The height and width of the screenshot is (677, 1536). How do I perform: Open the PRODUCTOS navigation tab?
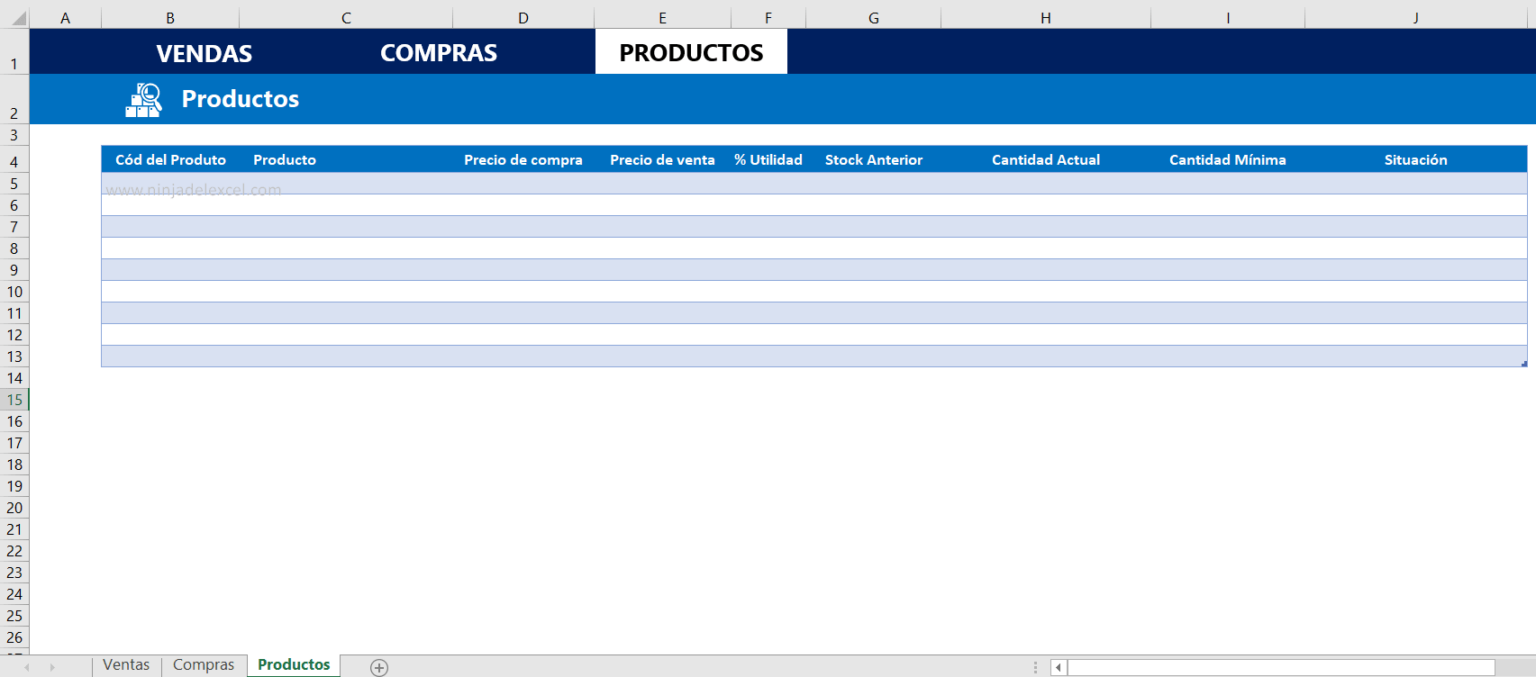click(x=690, y=51)
